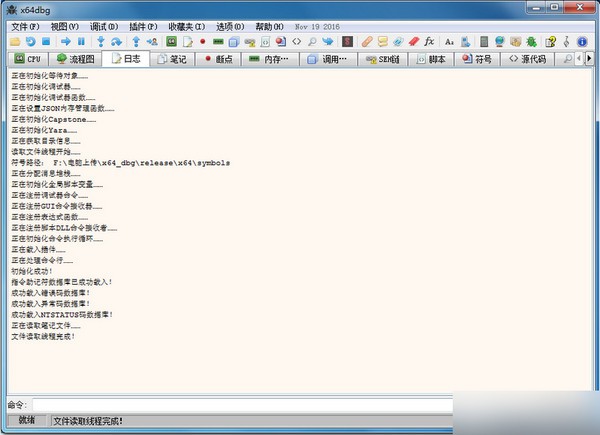600x435 pixels.
Task: Click the 命令 command input field
Action: [242, 405]
